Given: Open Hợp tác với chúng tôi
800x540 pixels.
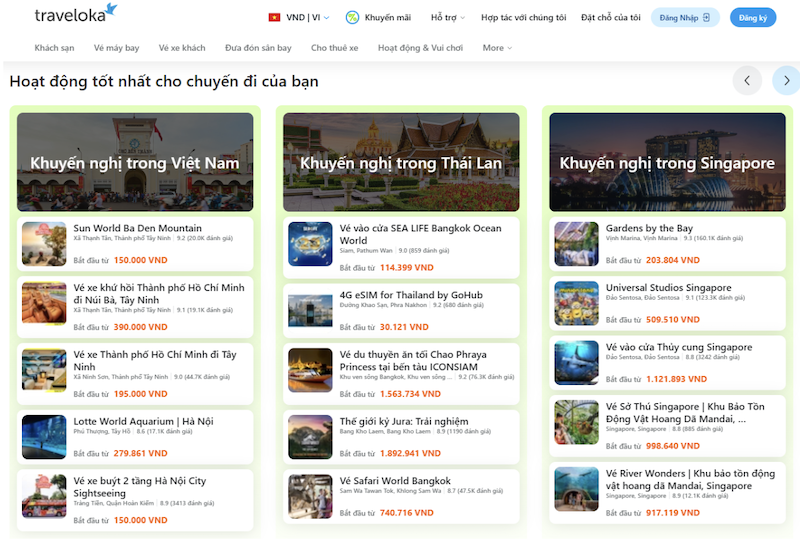Looking at the screenshot, I should (x=523, y=17).
